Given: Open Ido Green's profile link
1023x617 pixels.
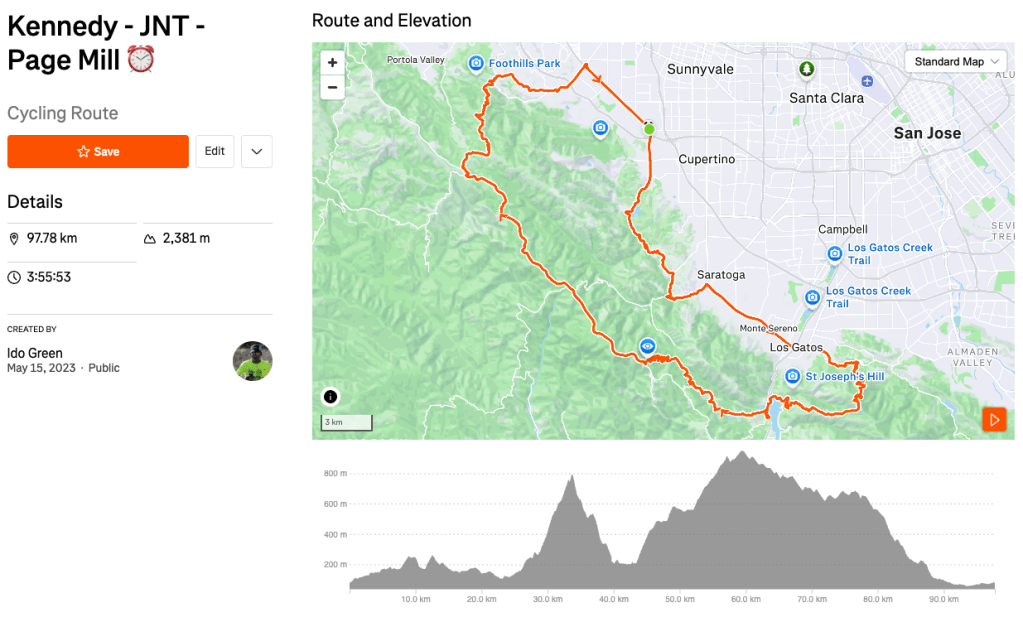Looking at the screenshot, I should tap(35, 353).
